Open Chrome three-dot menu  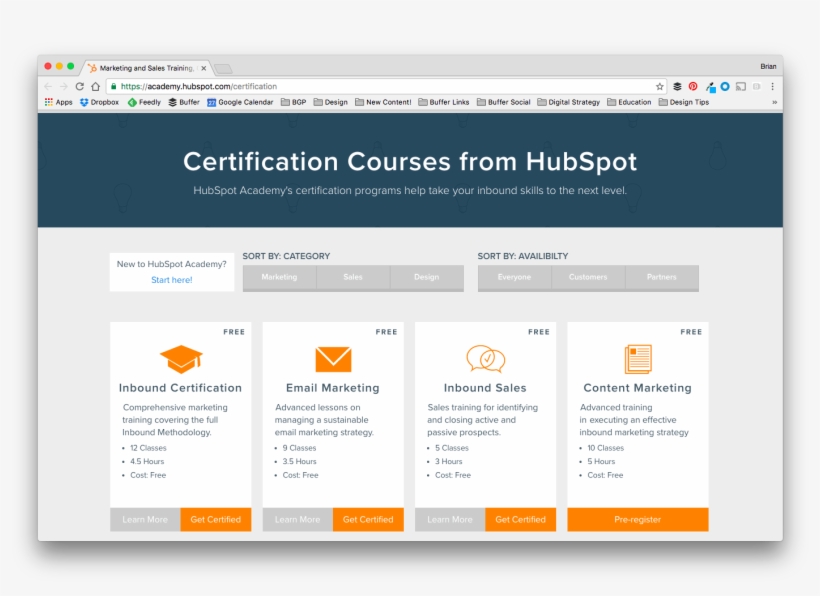coord(772,86)
